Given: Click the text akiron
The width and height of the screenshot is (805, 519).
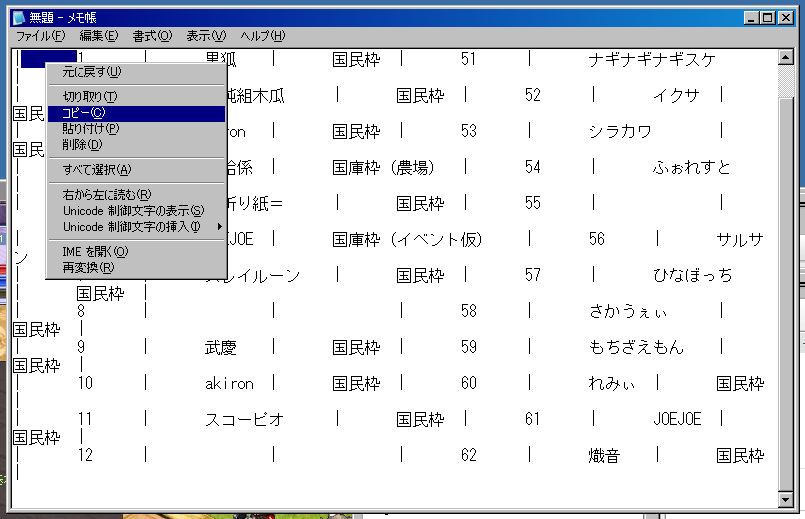Looking at the screenshot, I should pyautogui.click(x=229, y=383).
